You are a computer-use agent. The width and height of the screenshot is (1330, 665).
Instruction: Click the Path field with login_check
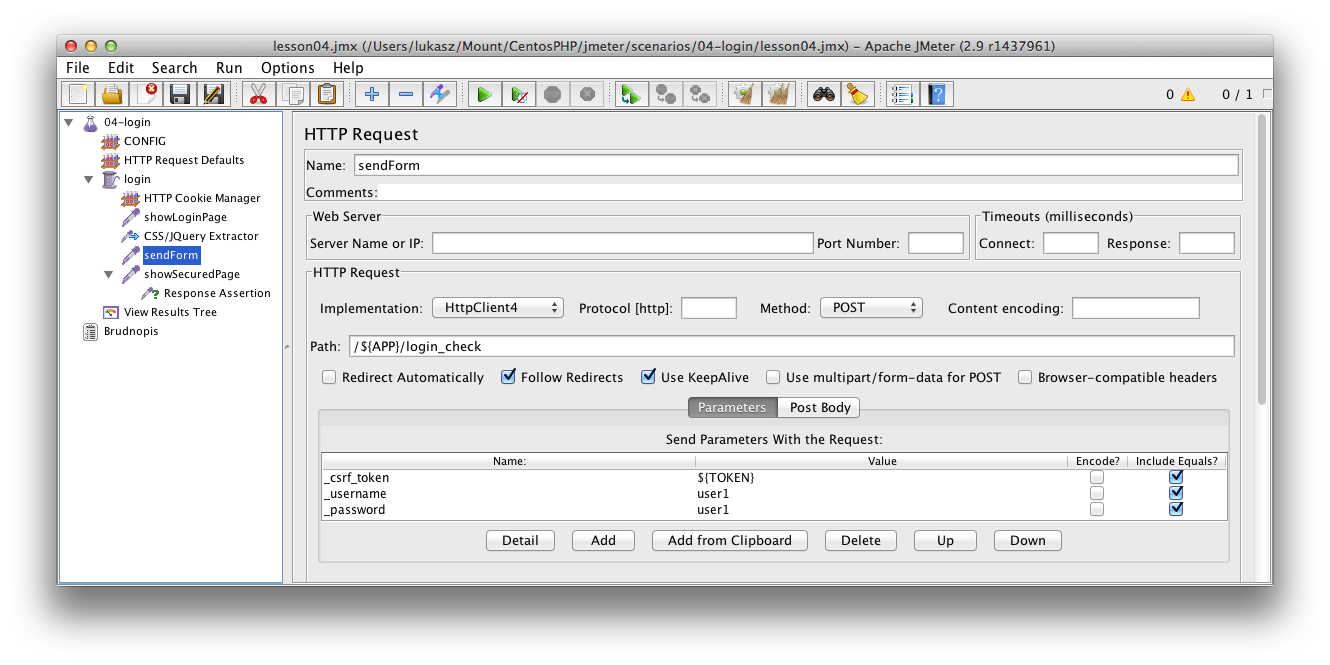791,346
